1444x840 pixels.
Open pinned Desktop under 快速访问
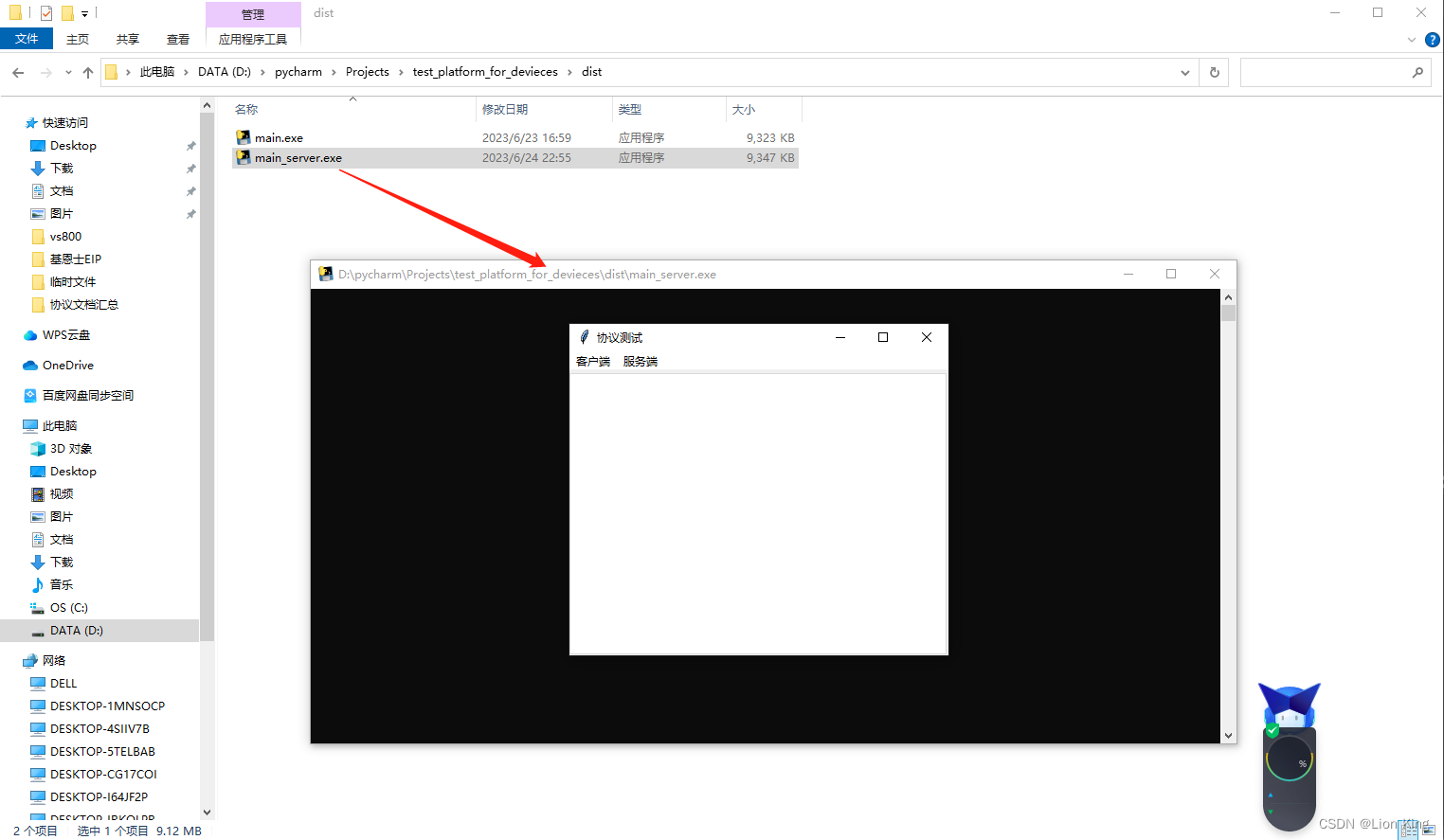pos(73,146)
